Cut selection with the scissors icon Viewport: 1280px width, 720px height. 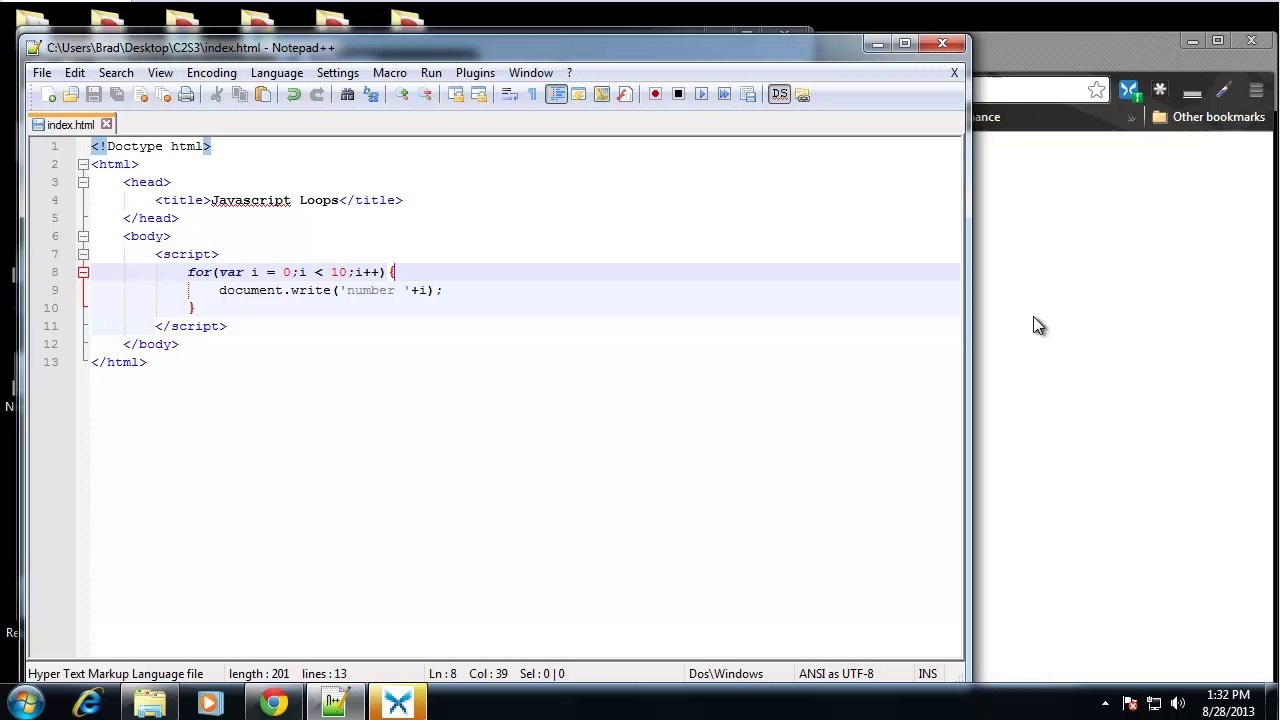216,94
